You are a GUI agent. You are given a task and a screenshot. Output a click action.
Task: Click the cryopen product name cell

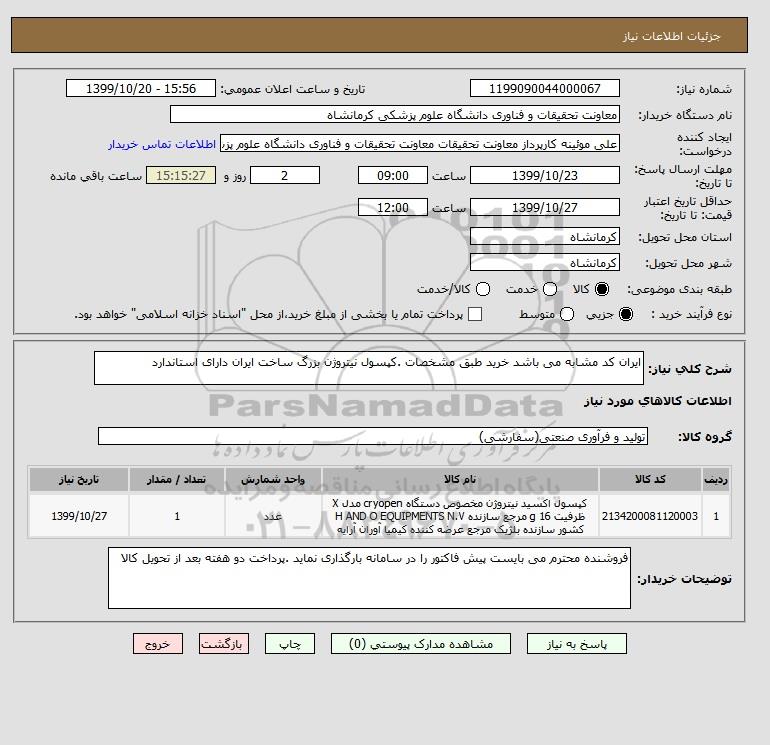(x=460, y=516)
